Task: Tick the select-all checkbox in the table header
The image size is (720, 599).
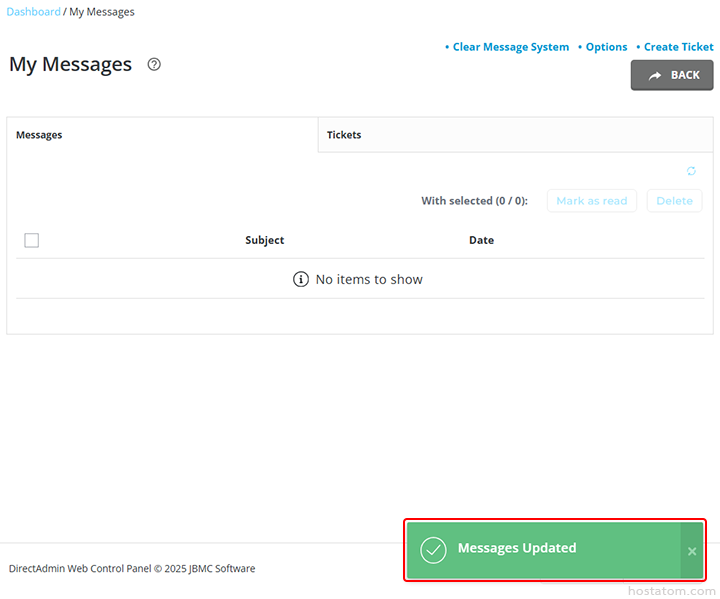Action: pos(32,240)
